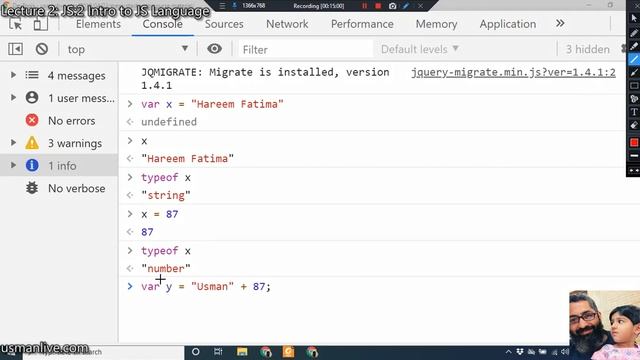Click the console input line var y
This screenshot has height=360, width=640.
206,287
